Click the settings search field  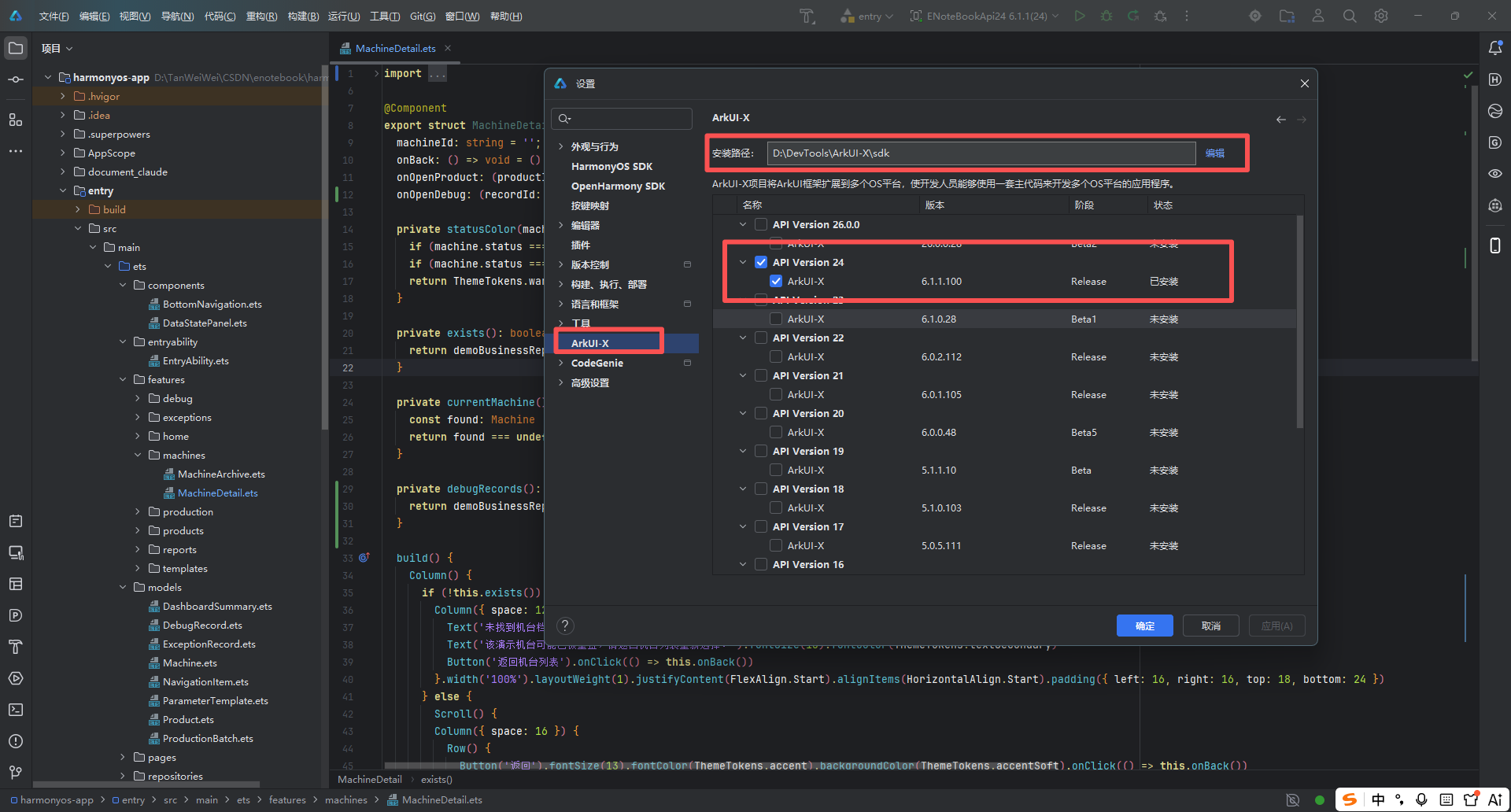pos(622,119)
